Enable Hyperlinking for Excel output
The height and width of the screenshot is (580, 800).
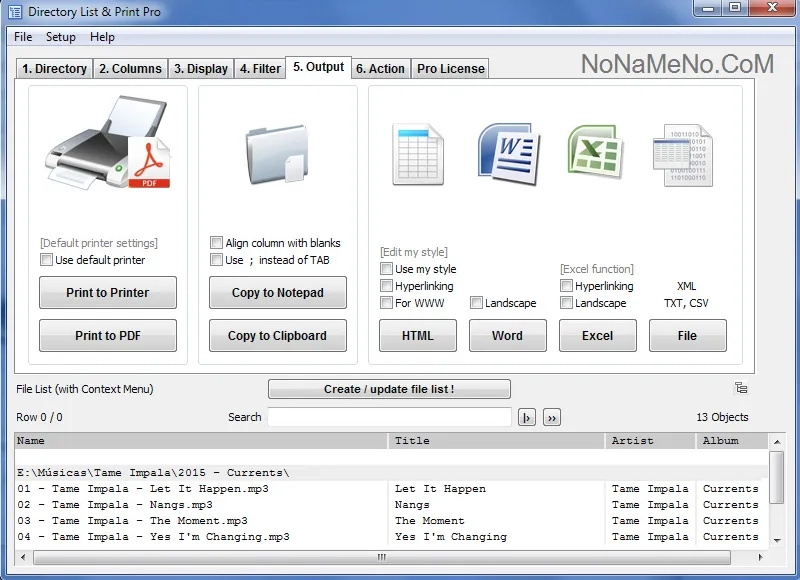(x=566, y=286)
